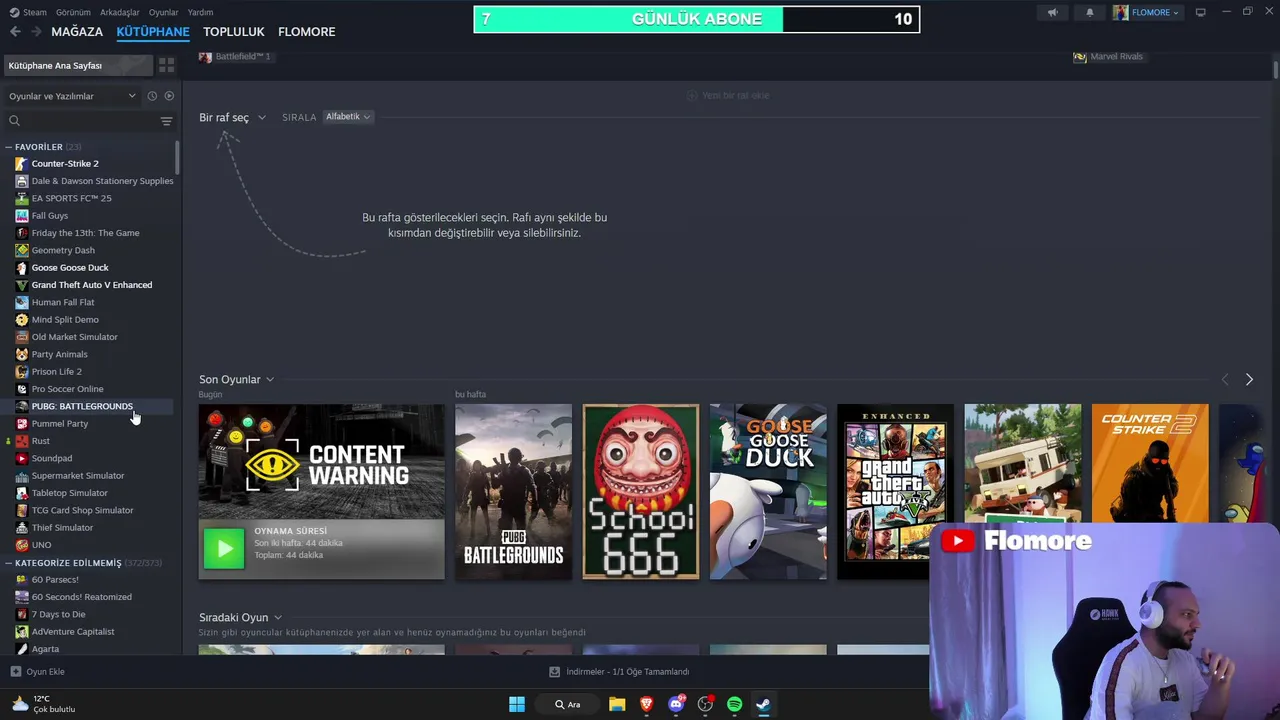Open İndirmeler downloads status
Screen dimensions: 1280x720
pos(619,672)
